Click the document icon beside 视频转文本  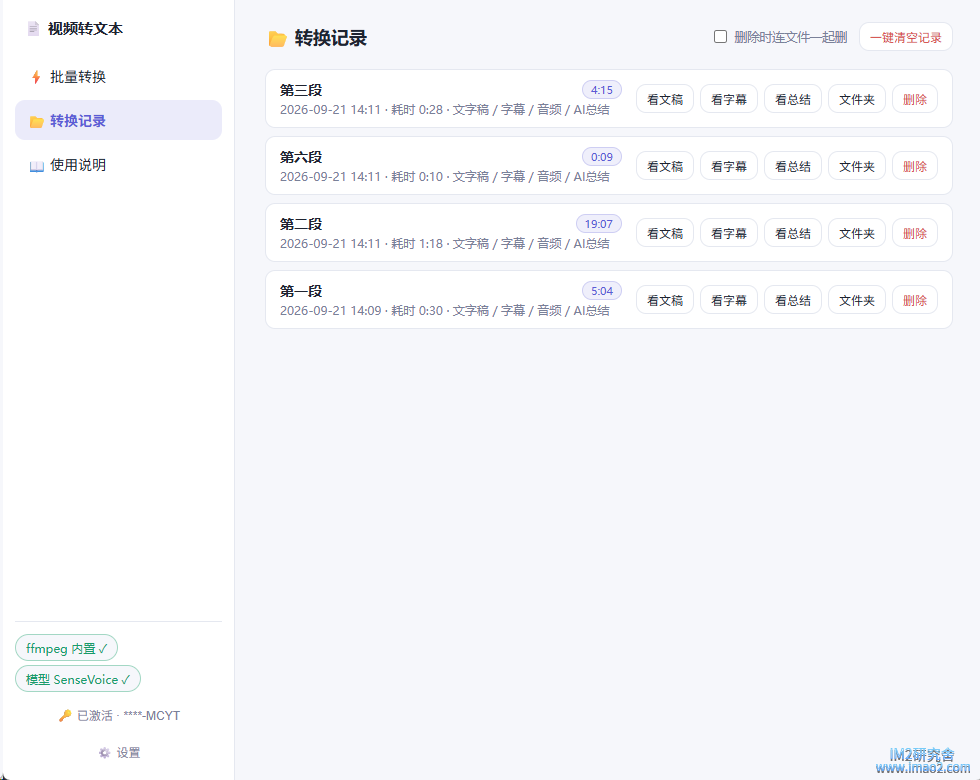[34, 29]
